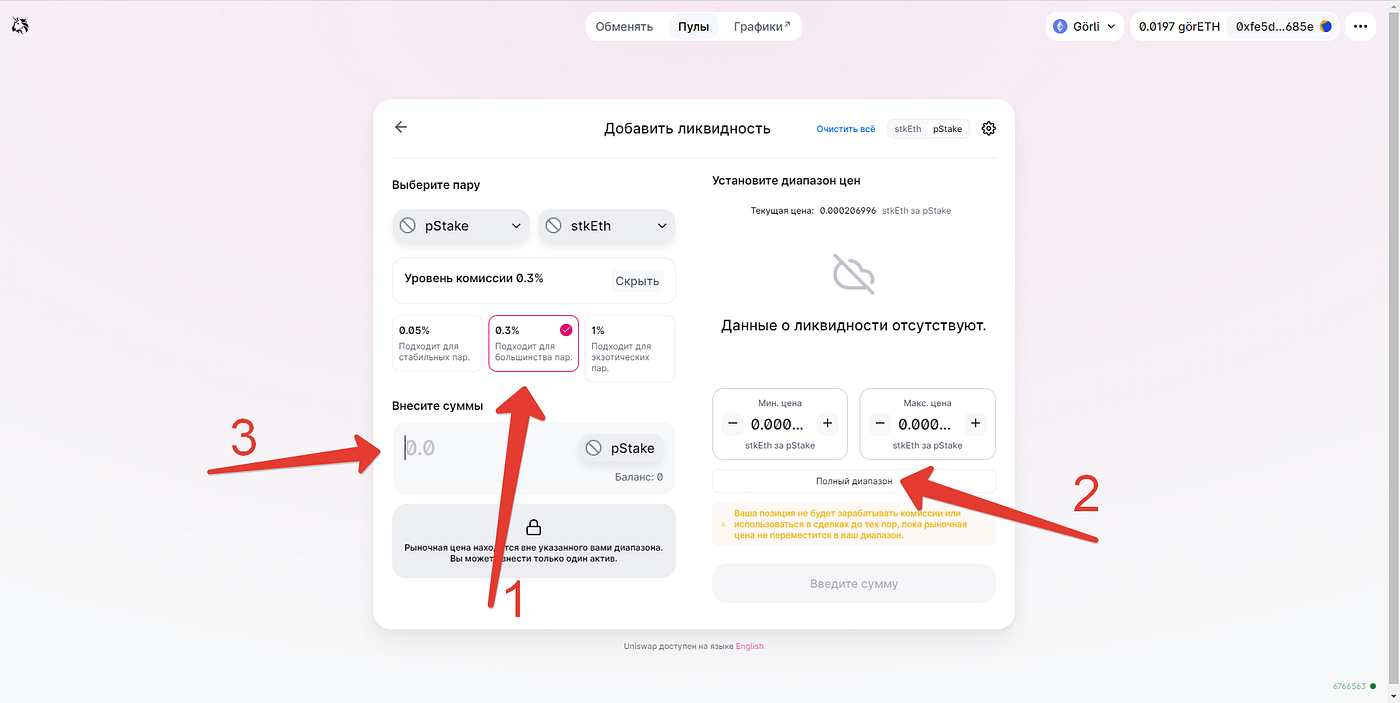Open transaction settings gear icon

[988, 128]
